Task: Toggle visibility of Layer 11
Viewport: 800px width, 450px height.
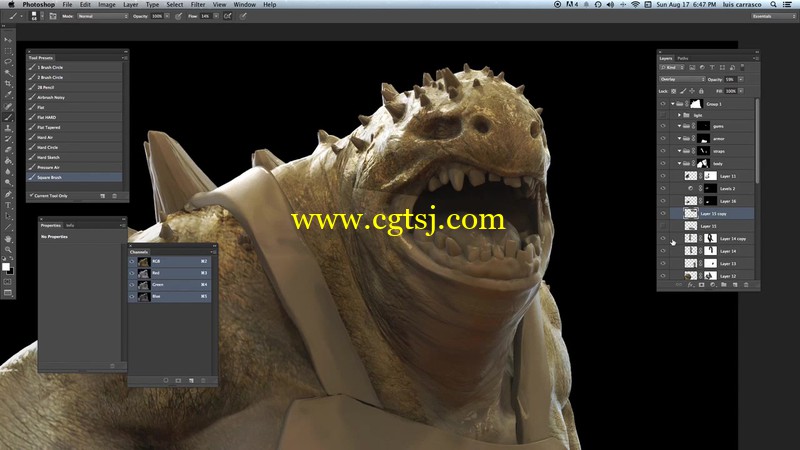Action: coord(663,176)
